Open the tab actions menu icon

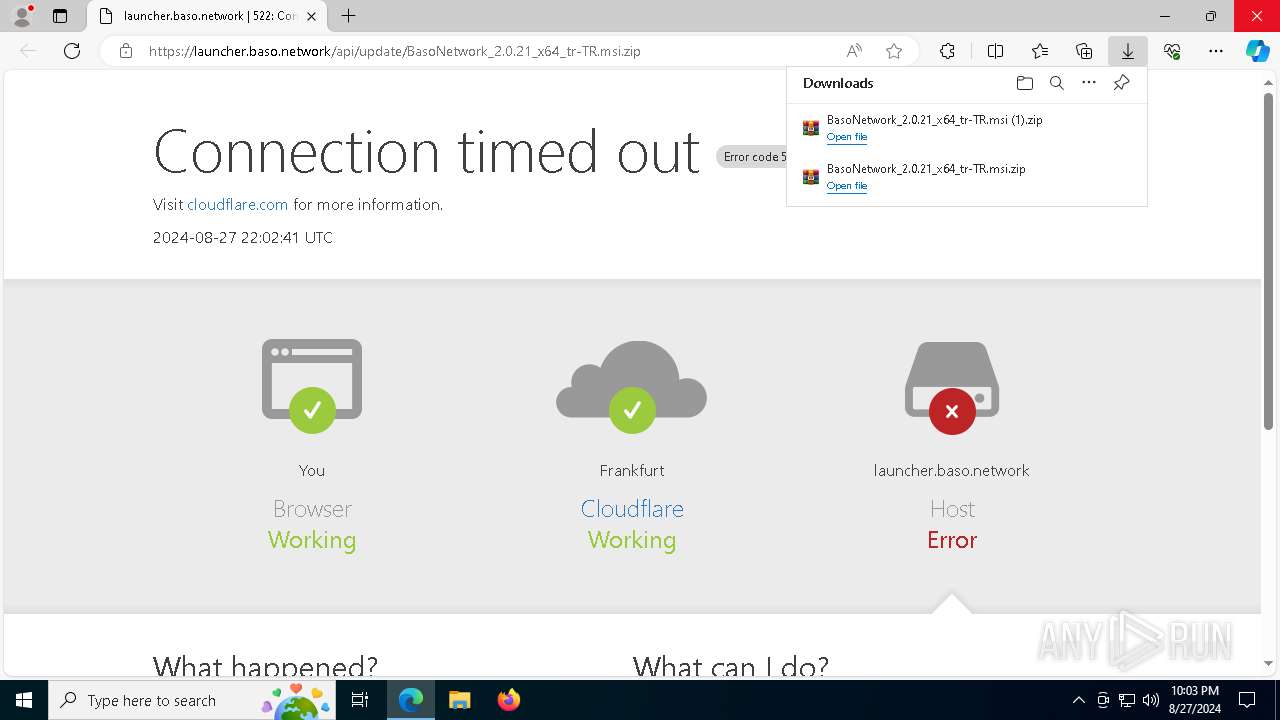pos(60,16)
